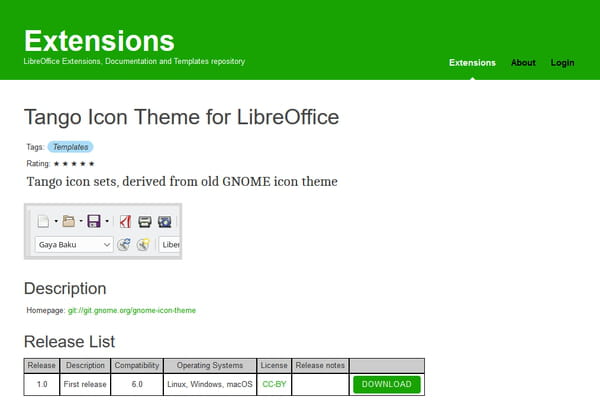The height and width of the screenshot is (400, 600).
Task: Go to the About page
Action: pos(523,63)
